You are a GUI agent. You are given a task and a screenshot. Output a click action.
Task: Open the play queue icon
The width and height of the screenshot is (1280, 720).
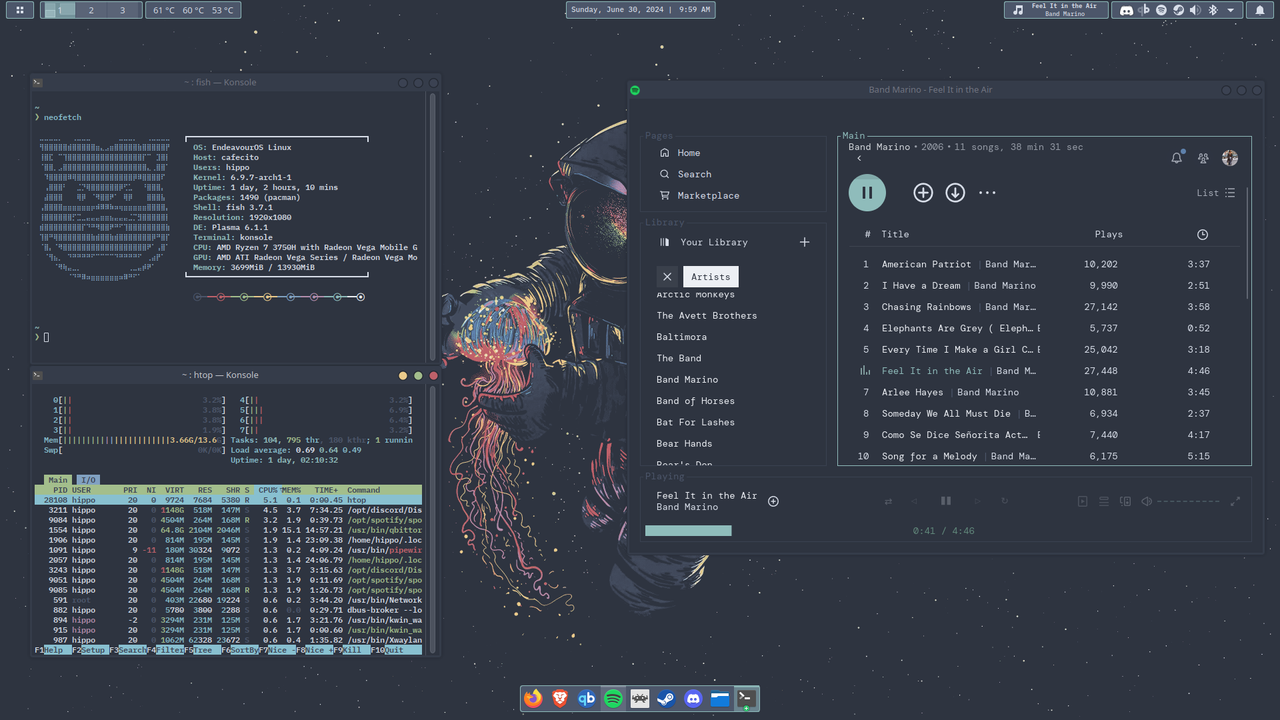tap(1104, 501)
